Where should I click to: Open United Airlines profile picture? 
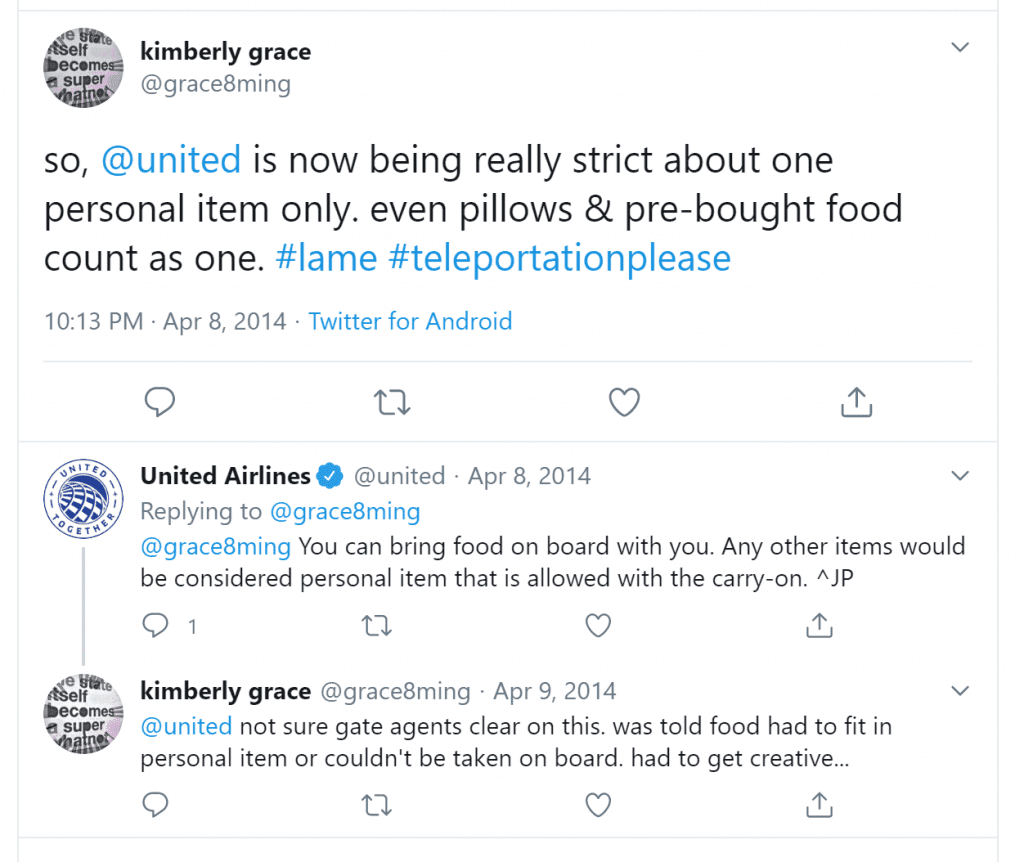(83, 499)
